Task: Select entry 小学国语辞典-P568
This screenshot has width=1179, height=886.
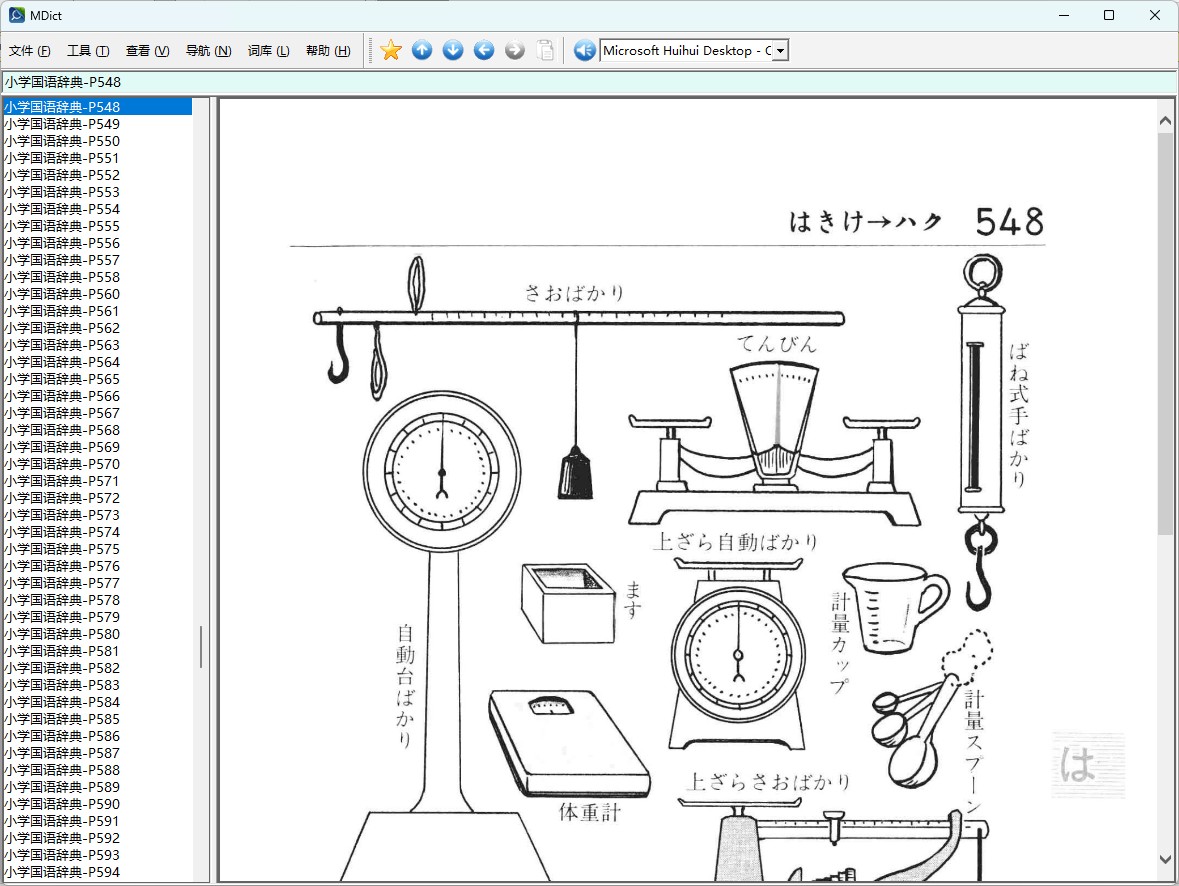Action: pos(97,429)
